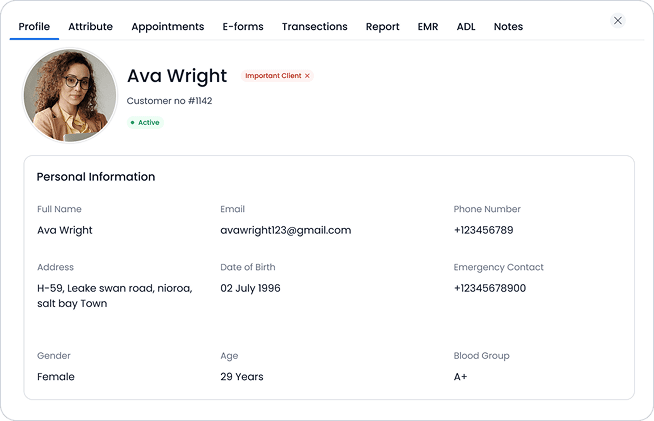This screenshot has width=654, height=421.
Task: Click the Date of Birth field label
Action: click(248, 267)
